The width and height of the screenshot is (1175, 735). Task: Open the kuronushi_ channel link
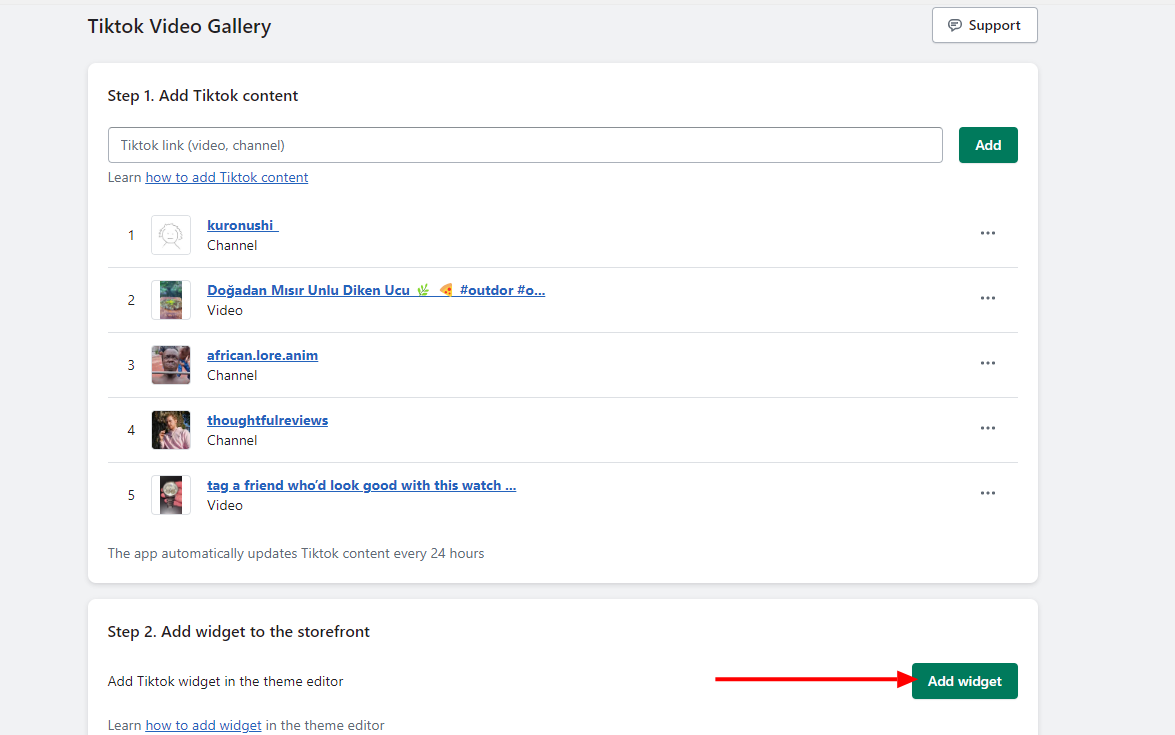243,226
